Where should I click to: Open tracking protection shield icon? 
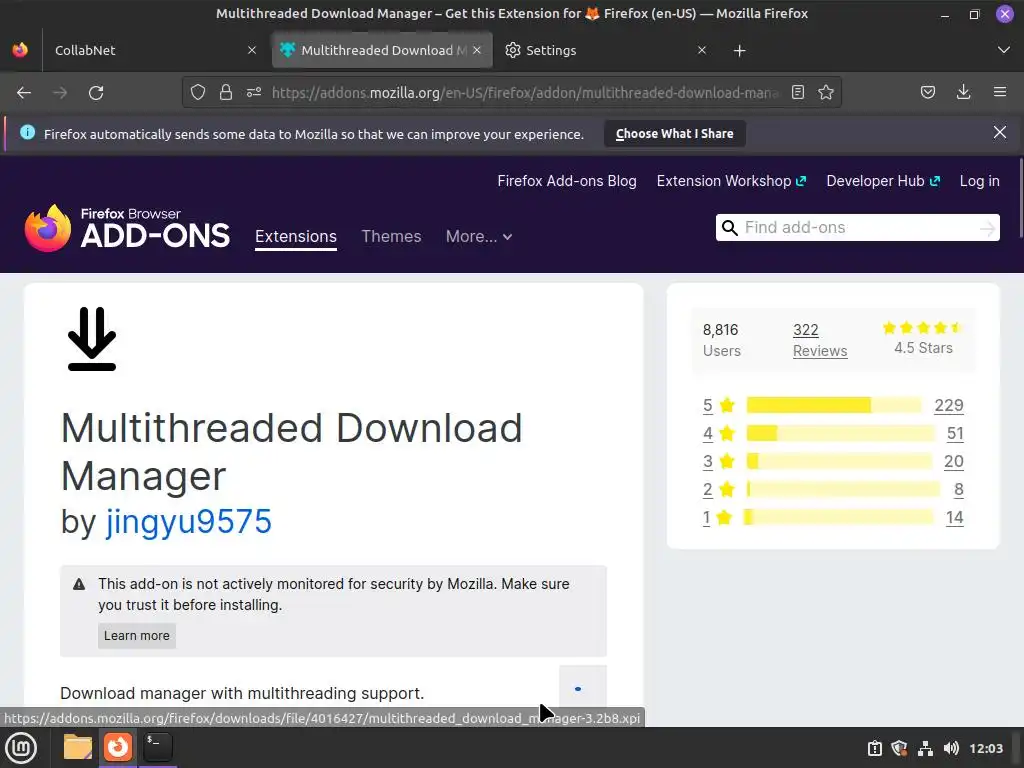click(198, 92)
